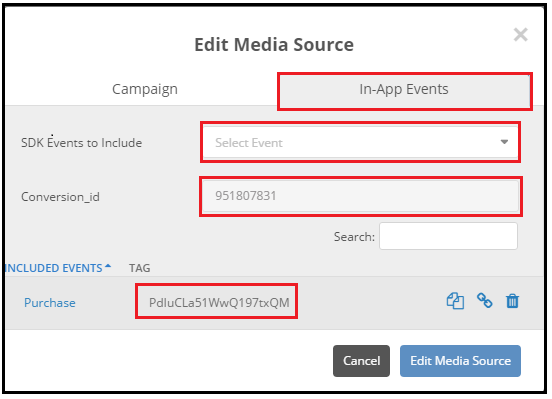The height and width of the screenshot is (399, 552).
Task: Close the Edit Media Source dialog
Action: click(520, 35)
